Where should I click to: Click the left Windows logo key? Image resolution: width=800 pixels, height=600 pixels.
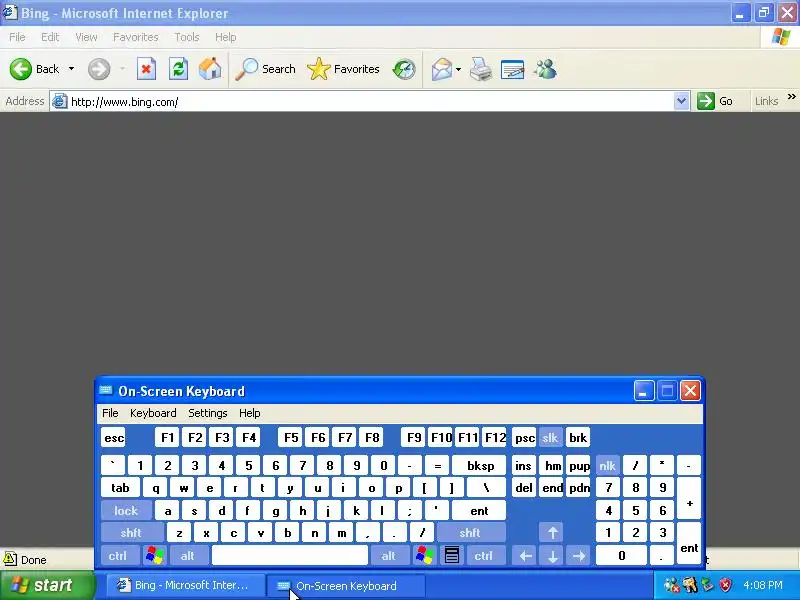point(155,555)
